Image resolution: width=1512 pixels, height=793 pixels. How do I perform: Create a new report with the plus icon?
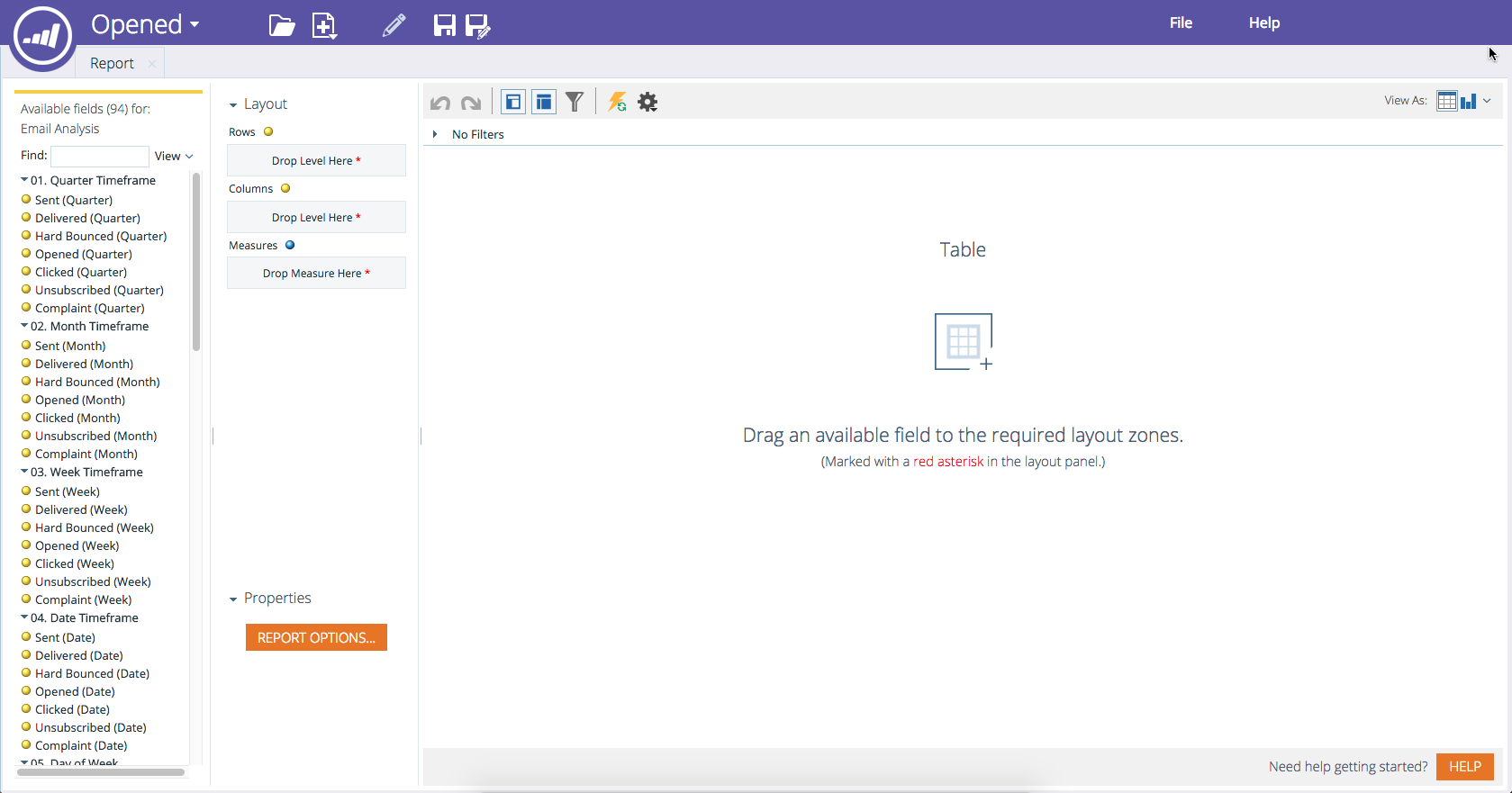[324, 26]
